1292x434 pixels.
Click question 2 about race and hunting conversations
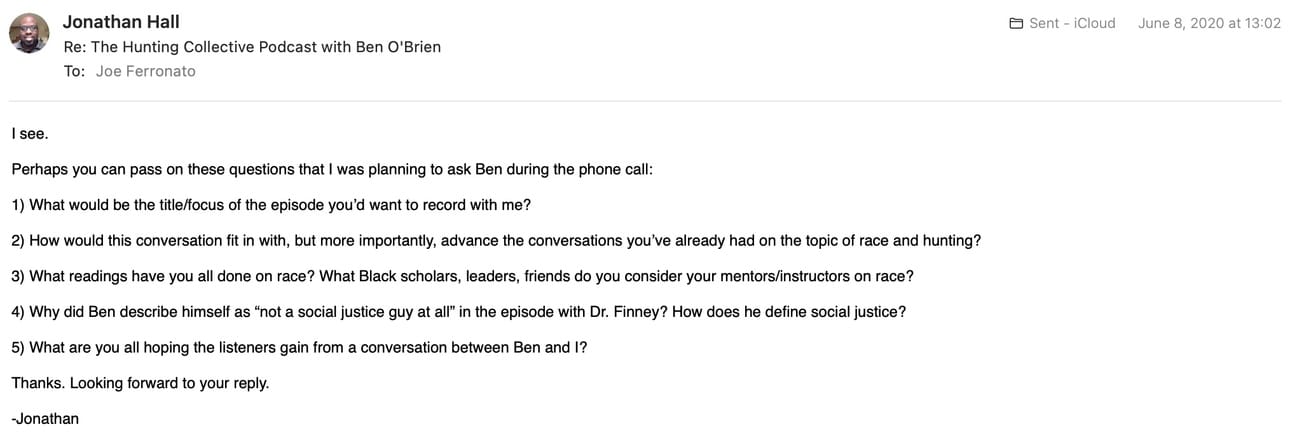click(496, 240)
